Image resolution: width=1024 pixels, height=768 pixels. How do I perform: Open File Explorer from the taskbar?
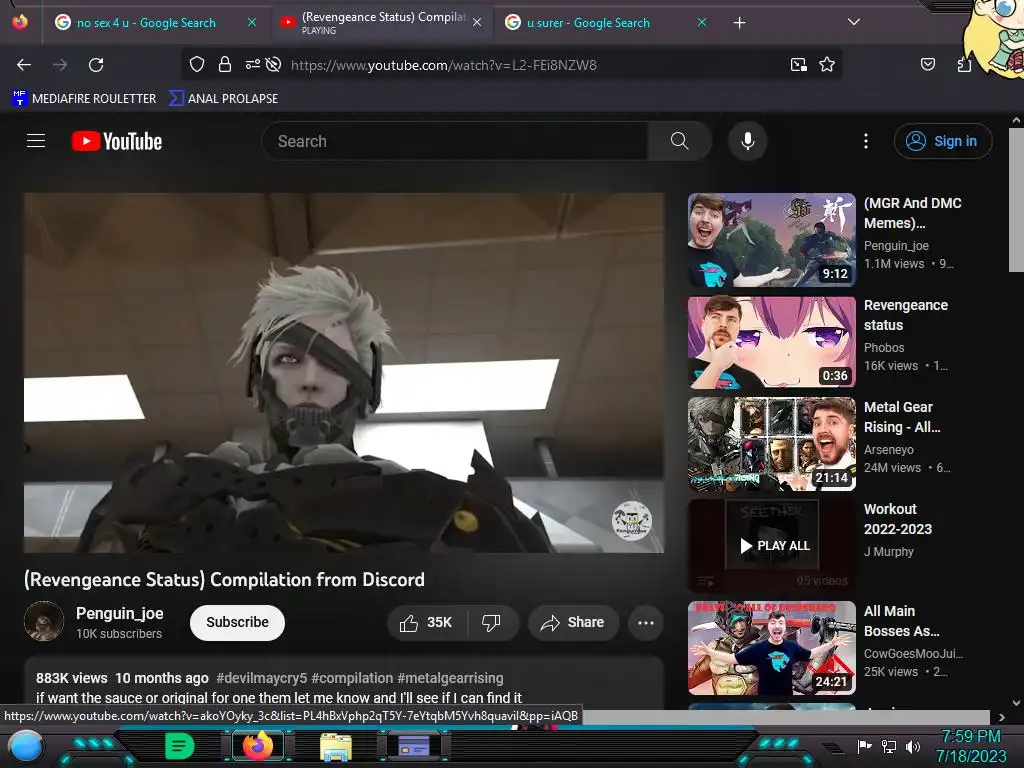click(336, 746)
